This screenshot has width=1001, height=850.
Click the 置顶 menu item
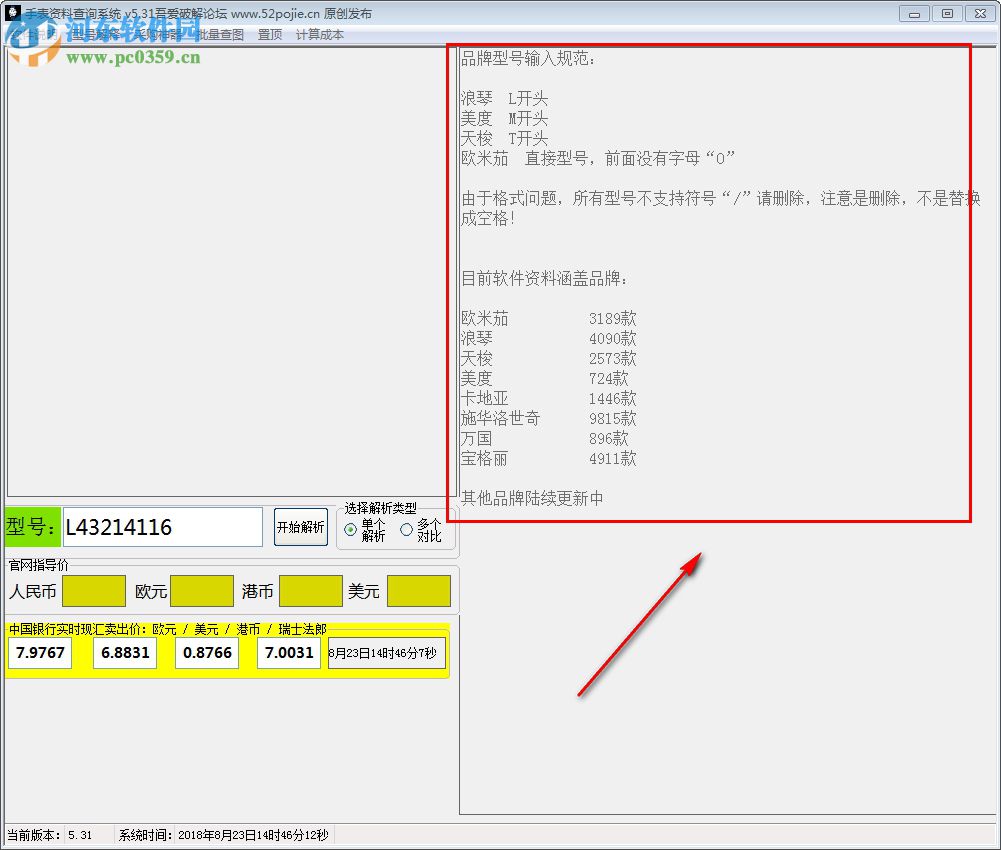click(269, 34)
